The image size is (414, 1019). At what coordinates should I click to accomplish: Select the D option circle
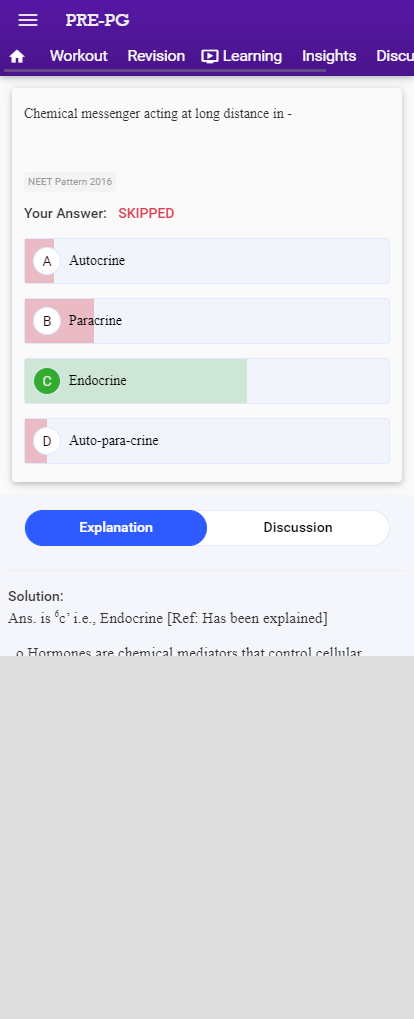point(47,441)
